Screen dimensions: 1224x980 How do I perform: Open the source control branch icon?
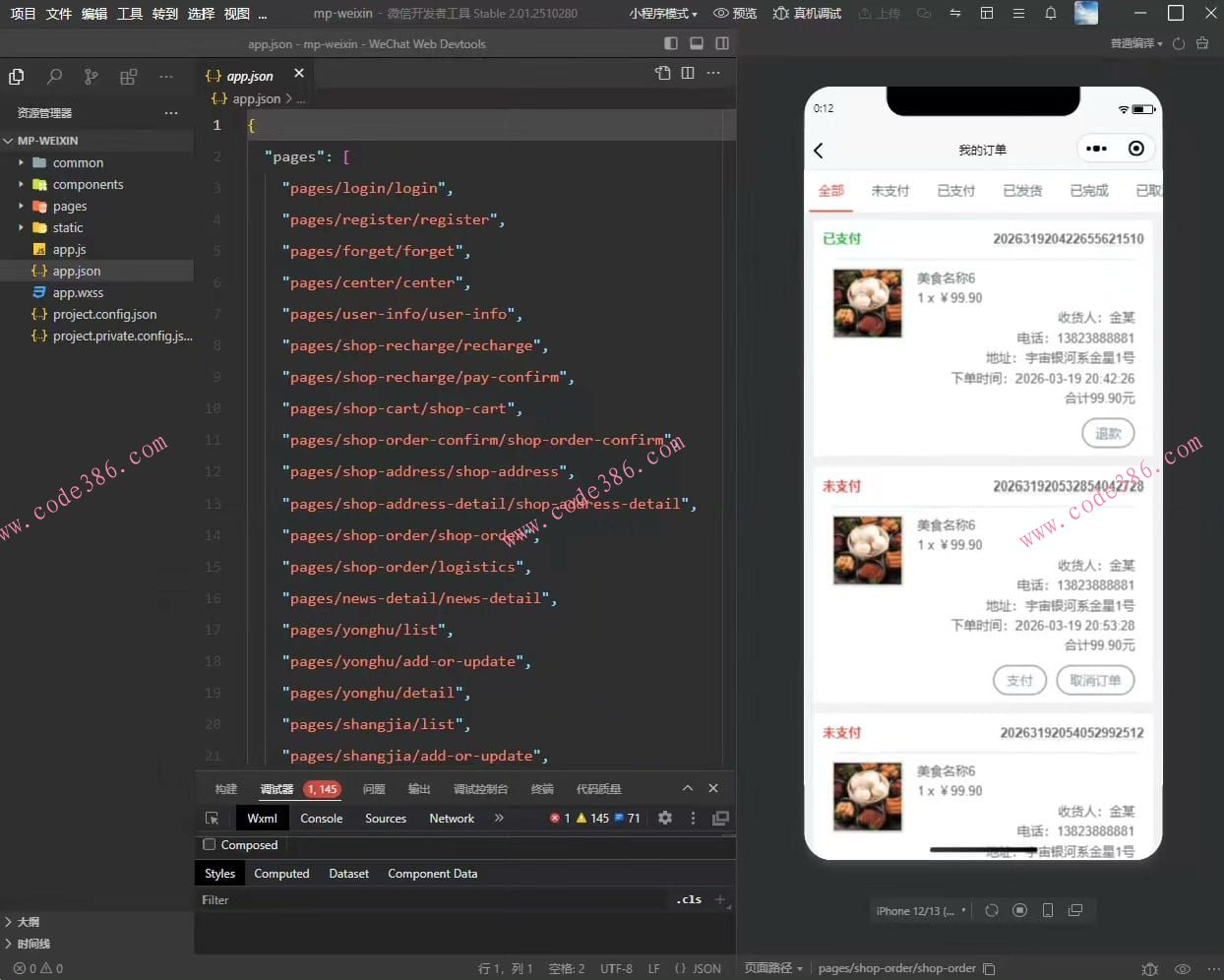[92, 77]
